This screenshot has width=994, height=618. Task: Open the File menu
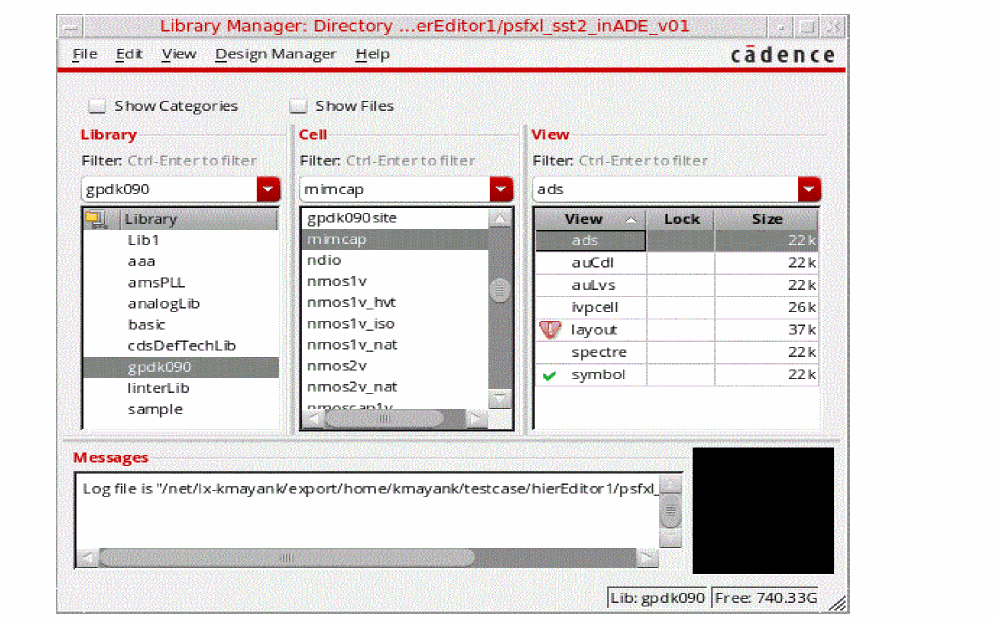click(84, 55)
